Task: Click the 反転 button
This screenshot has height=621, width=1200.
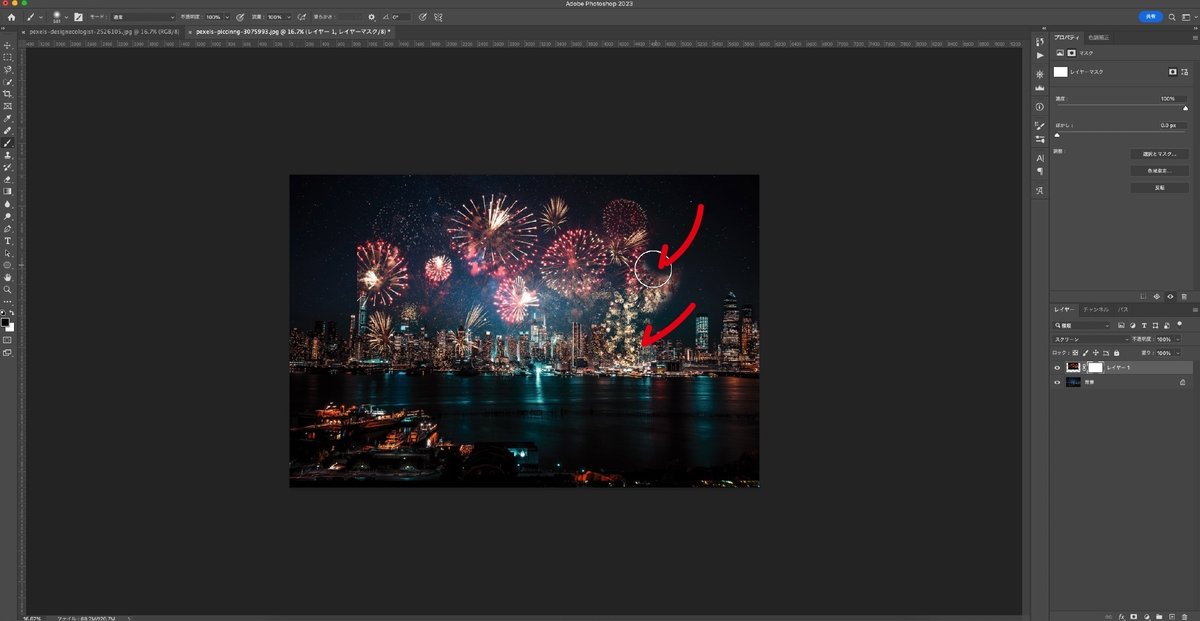Action: [x=1159, y=187]
